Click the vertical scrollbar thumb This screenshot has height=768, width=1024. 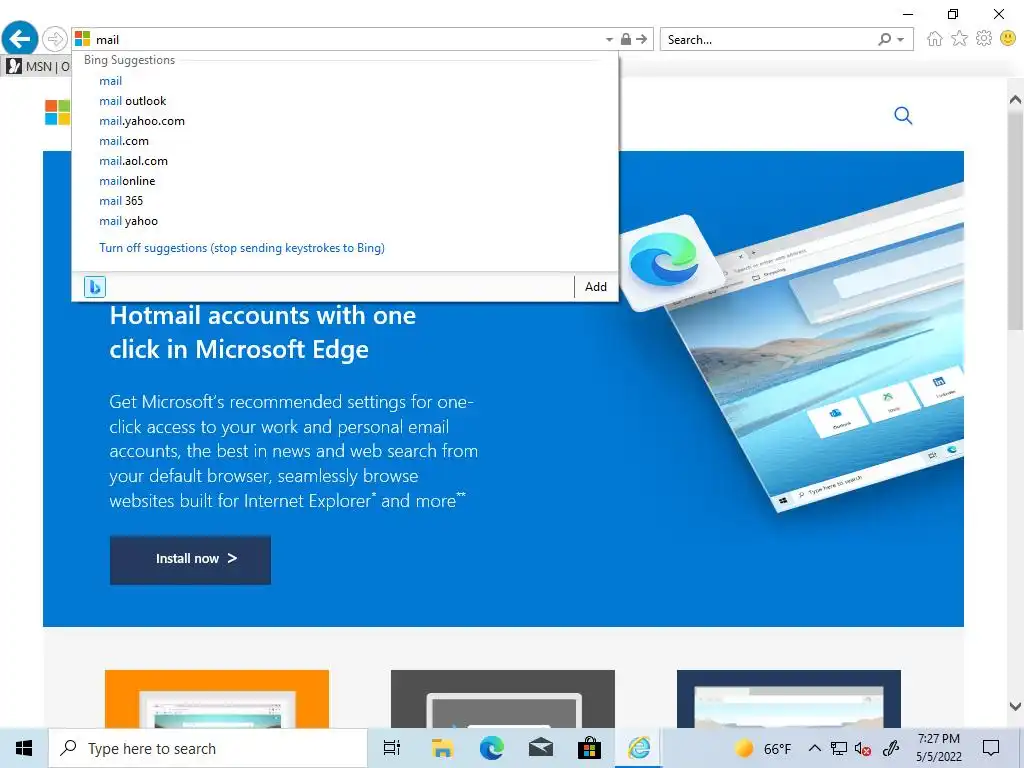click(x=1015, y=219)
